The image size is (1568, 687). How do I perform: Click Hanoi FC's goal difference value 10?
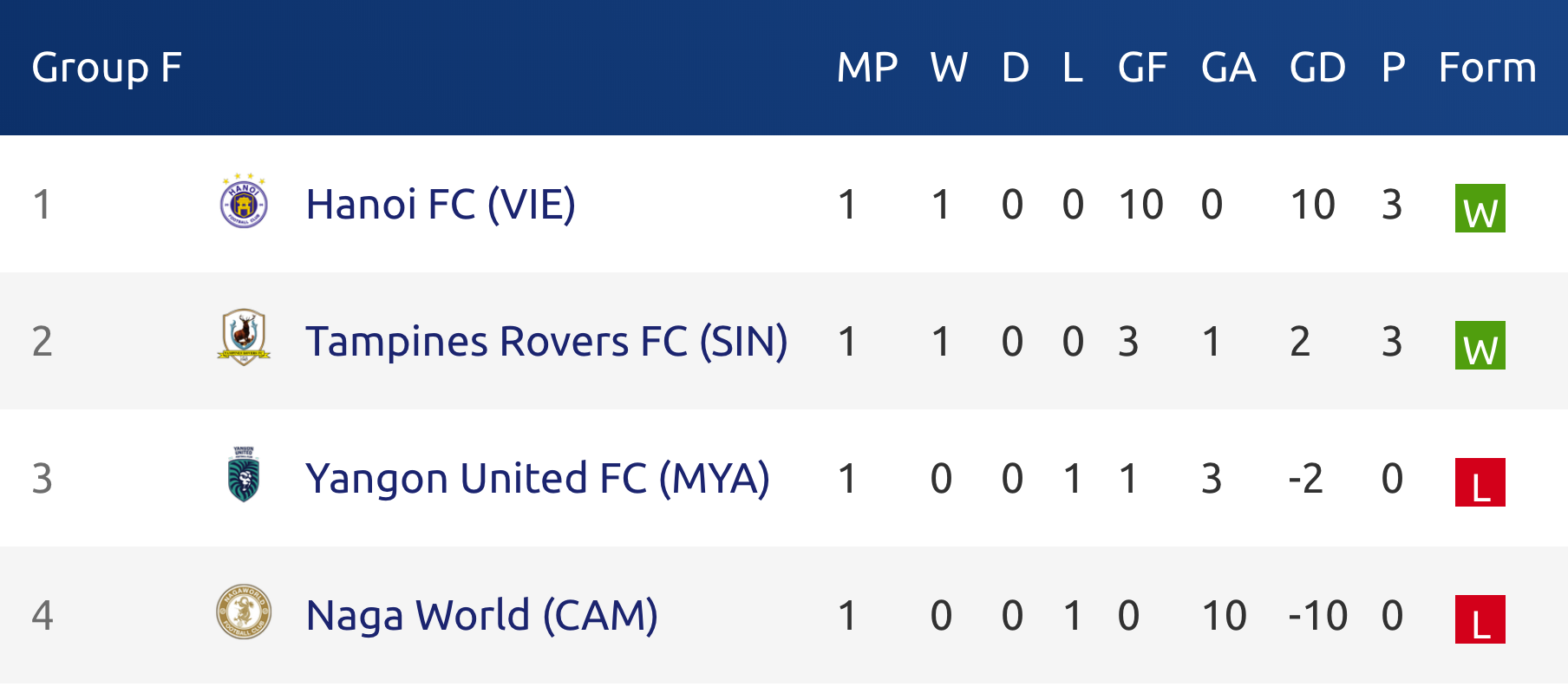pyautogui.click(x=1312, y=205)
